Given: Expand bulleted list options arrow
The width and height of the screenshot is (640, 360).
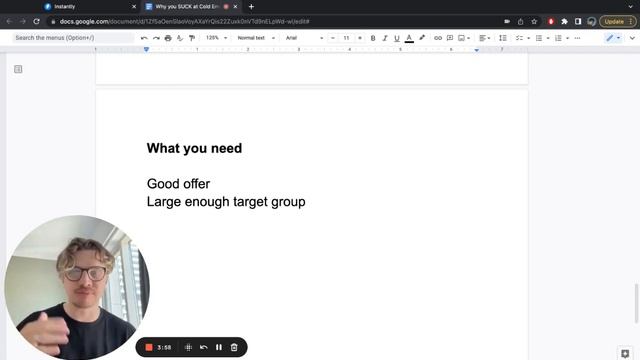Looking at the screenshot, I should pos(548,38).
